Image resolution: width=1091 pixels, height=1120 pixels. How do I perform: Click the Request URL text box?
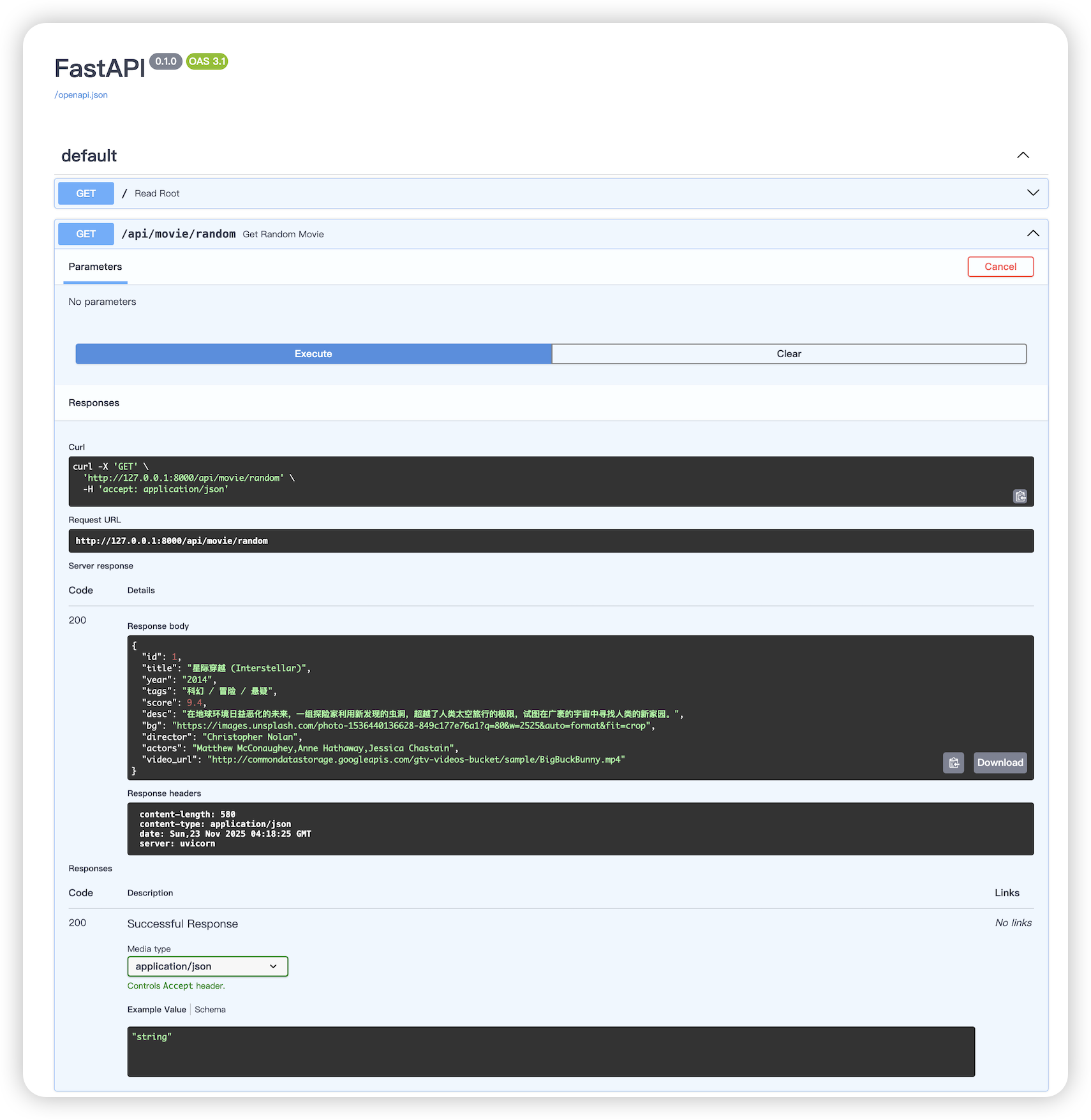tap(551, 541)
